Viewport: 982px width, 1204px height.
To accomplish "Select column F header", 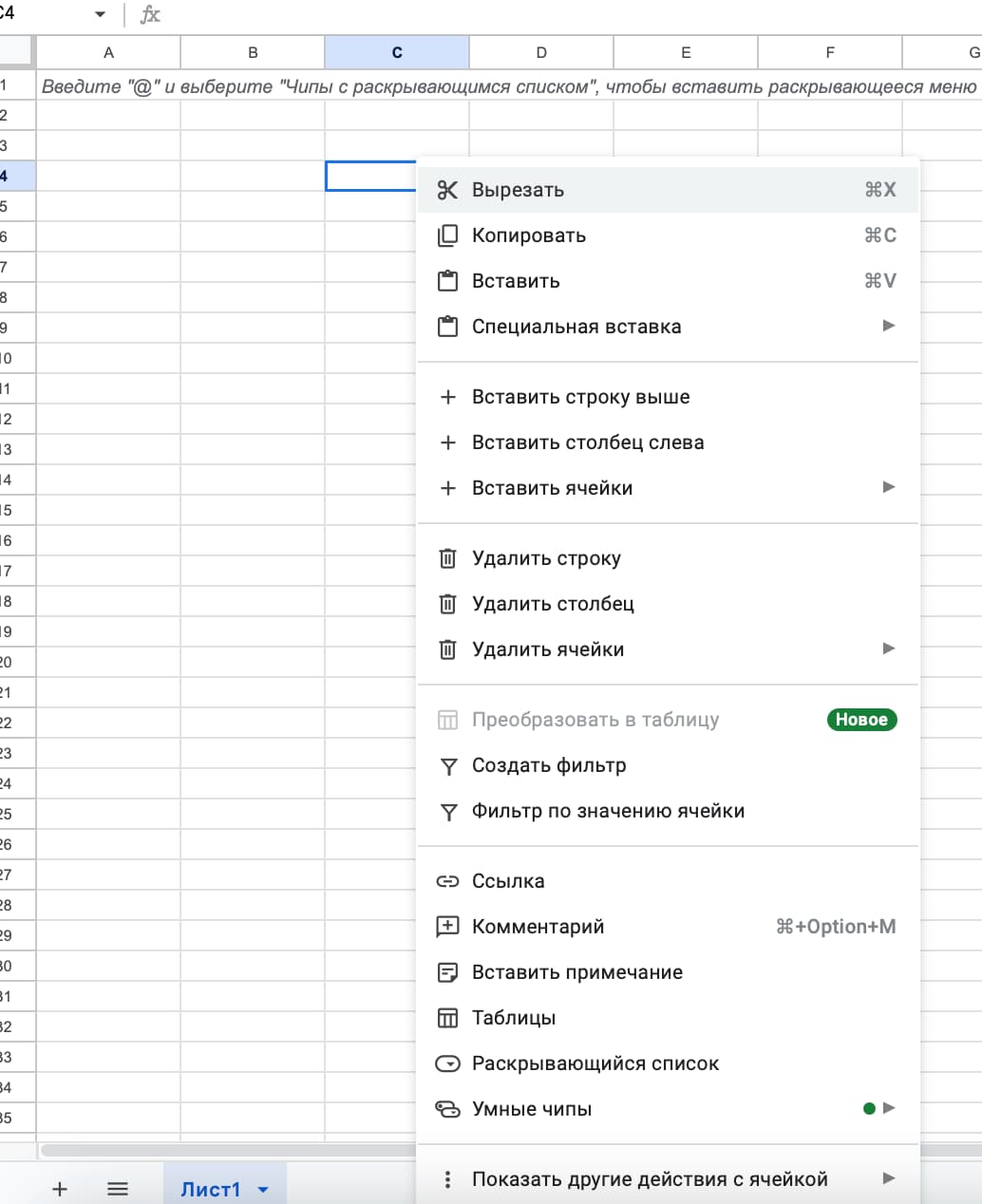I will pyautogui.click(x=830, y=53).
